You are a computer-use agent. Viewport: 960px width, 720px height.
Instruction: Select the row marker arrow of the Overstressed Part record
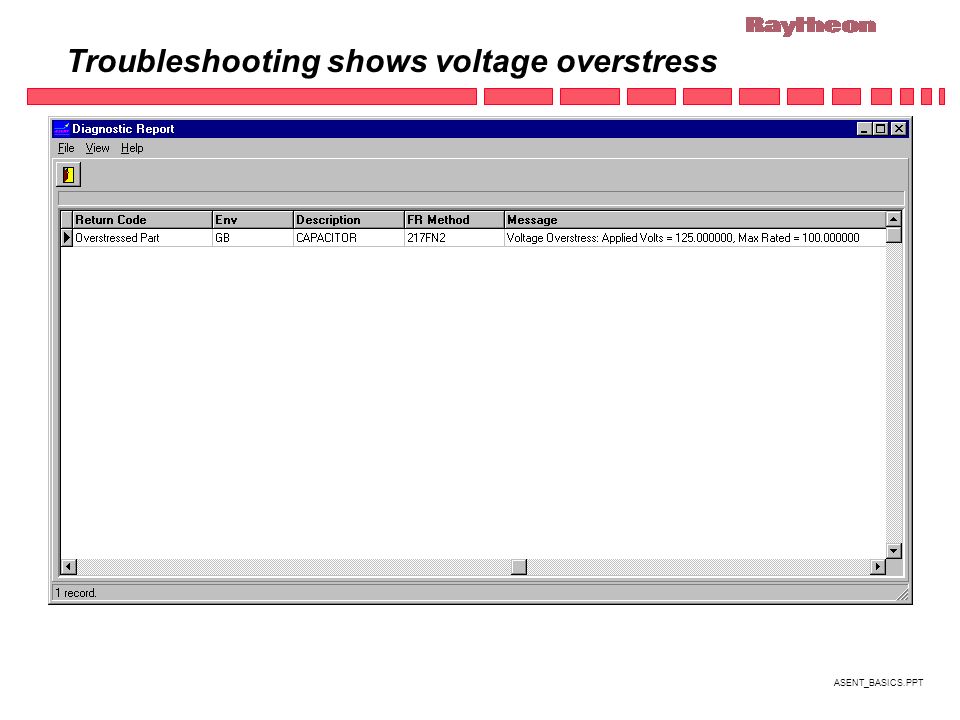[67, 238]
